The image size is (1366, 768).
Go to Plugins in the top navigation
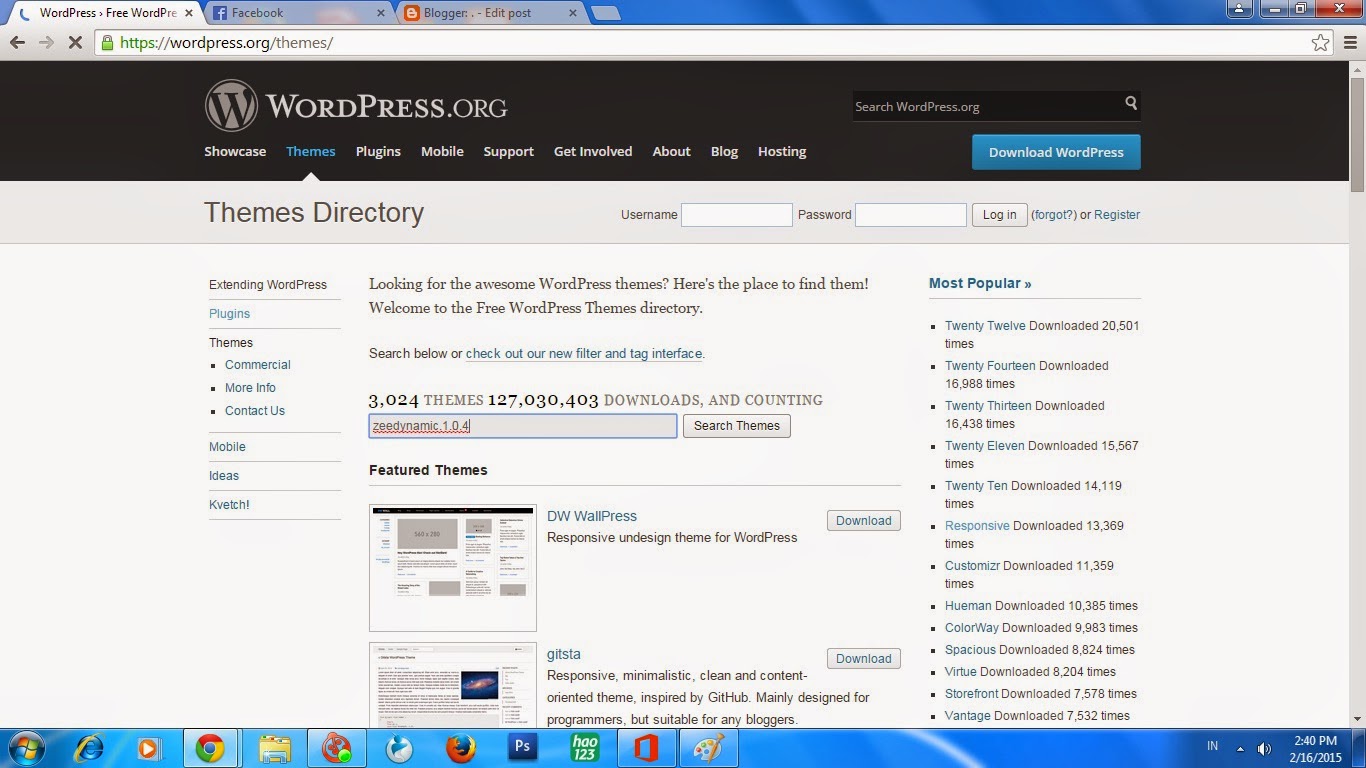378,152
